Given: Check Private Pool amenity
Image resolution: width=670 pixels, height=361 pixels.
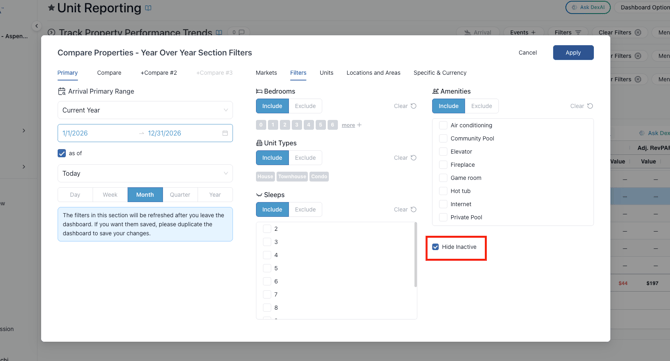Looking at the screenshot, I should [443, 217].
